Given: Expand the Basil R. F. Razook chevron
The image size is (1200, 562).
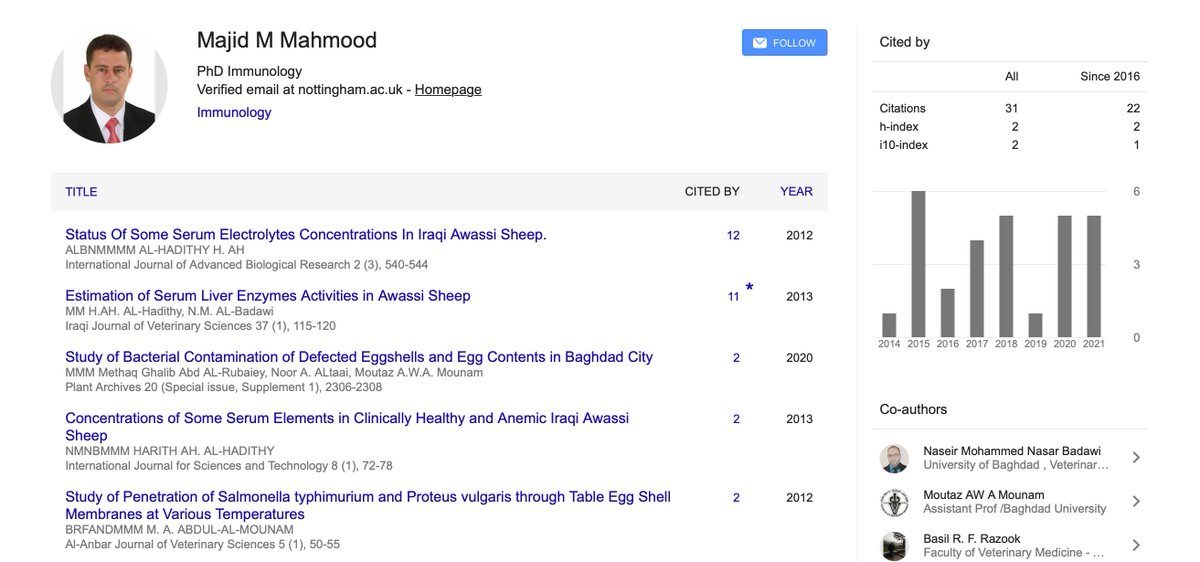Looking at the screenshot, I should pos(1136,546).
